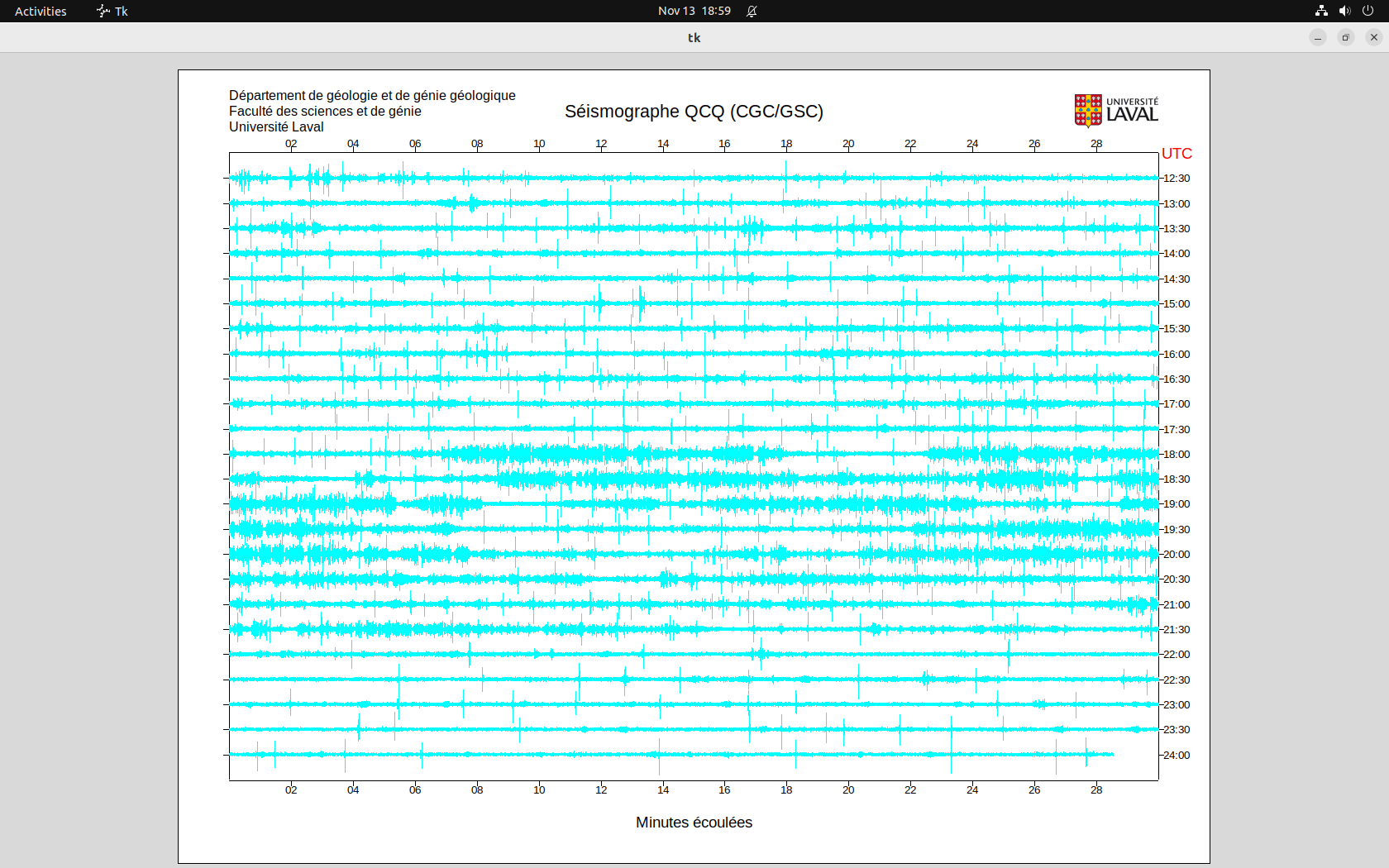
Task: Click the Tk app icon in top bar
Action: pyautogui.click(x=103, y=11)
